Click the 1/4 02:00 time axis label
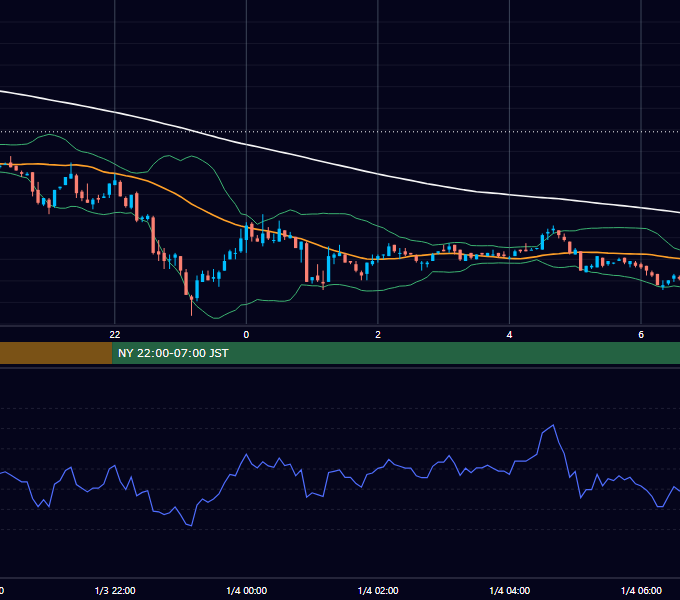The width and height of the screenshot is (680, 600). [378, 590]
